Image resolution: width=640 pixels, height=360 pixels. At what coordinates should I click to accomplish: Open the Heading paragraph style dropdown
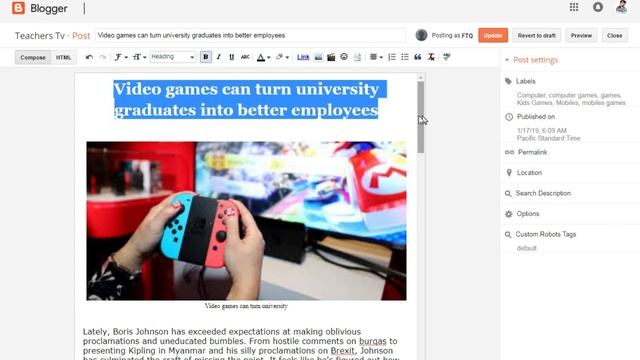[x=172, y=57]
